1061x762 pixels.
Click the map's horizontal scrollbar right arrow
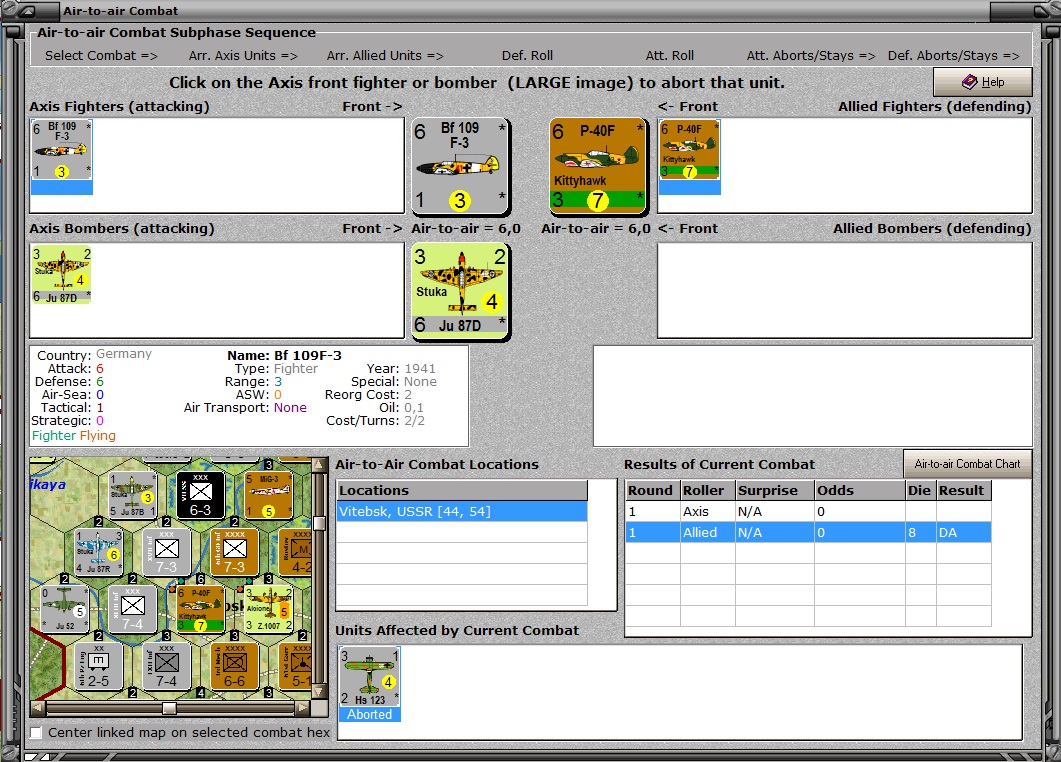coord(302,708)
